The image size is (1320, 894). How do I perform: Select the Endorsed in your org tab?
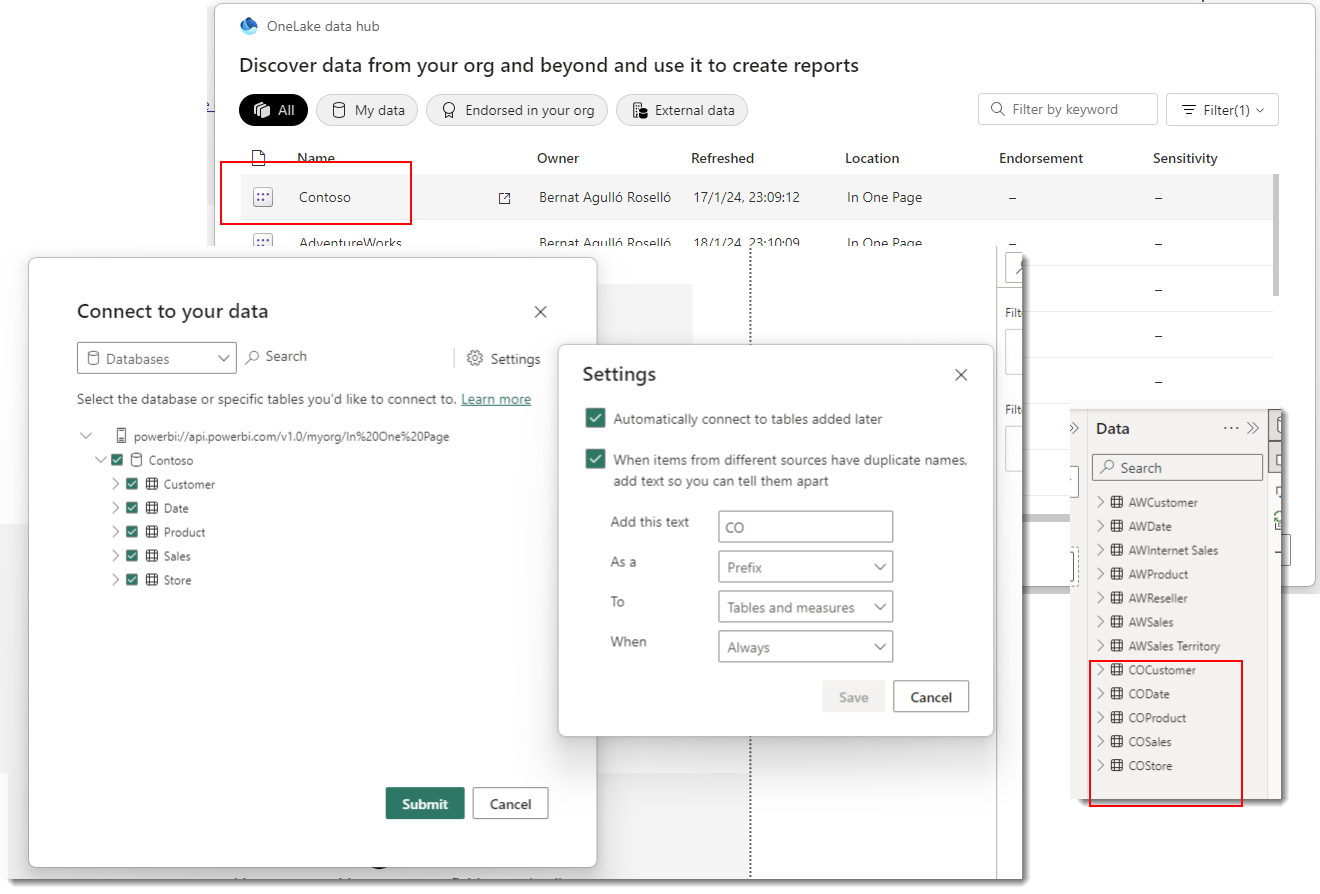(x=518, y=110)
